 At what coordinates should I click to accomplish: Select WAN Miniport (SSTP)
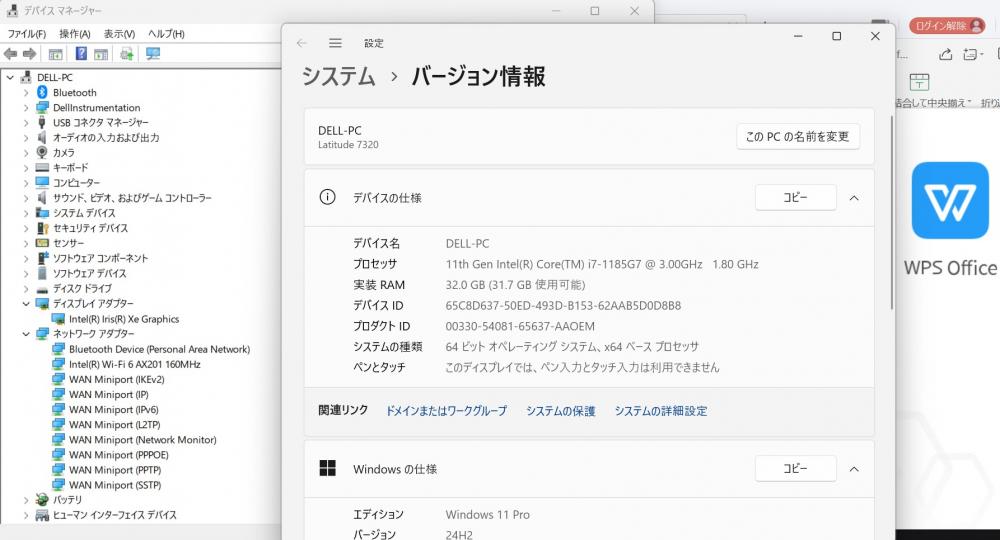[115, 485]
